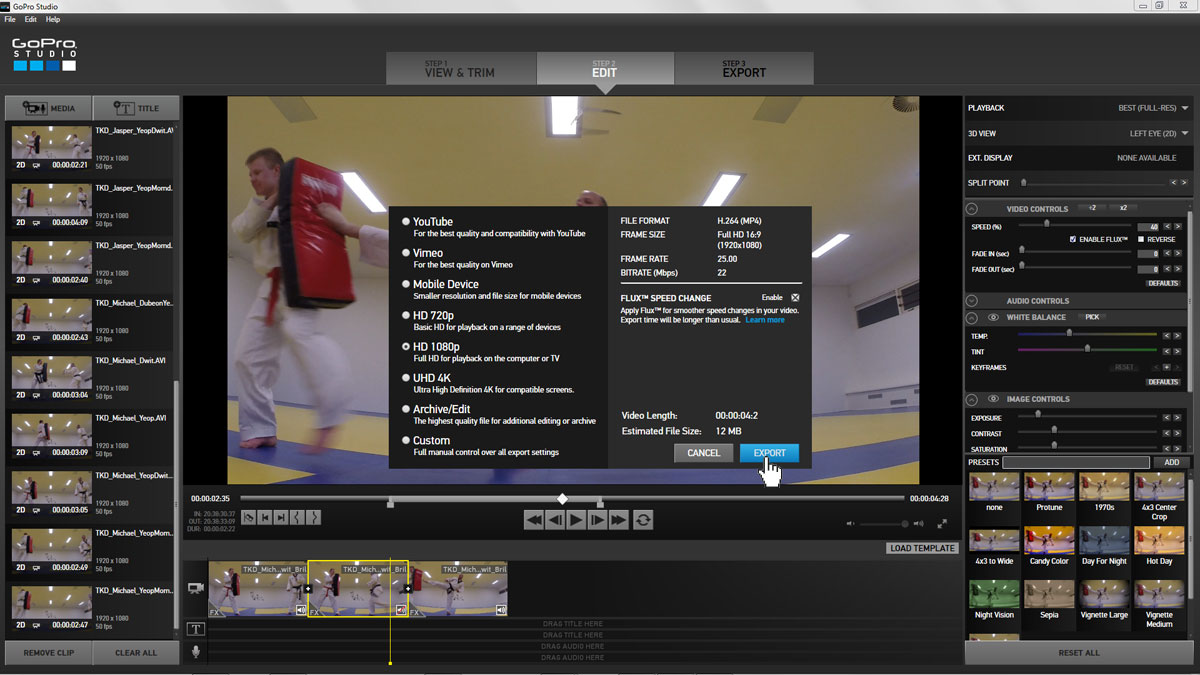Viewport: 1200px width, 675px height.
Task: Expand the Audio Controls section
Action: click(971, 301)
